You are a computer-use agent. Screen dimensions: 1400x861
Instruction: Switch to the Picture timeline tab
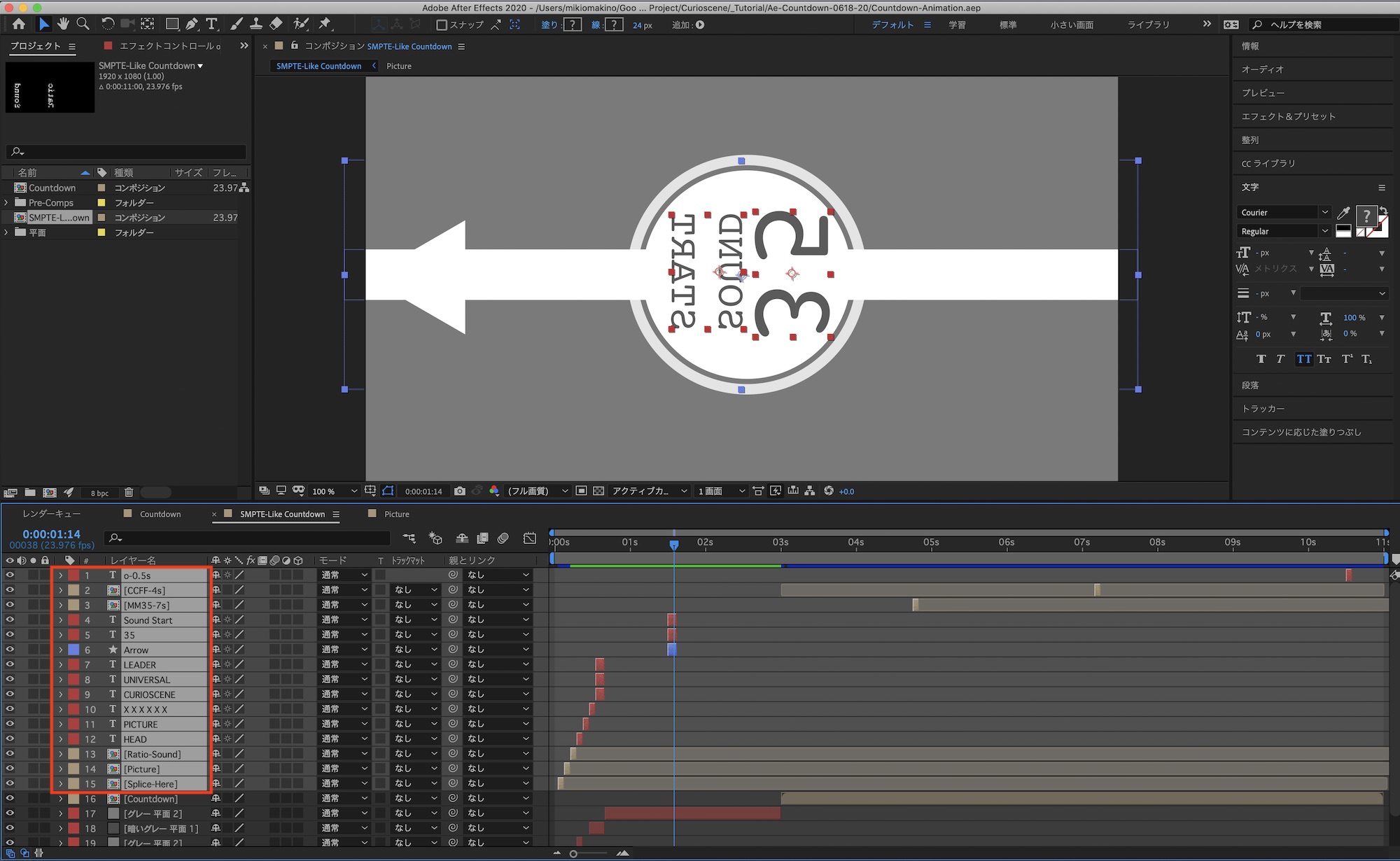pyautogui.click(x=396, y=514)
